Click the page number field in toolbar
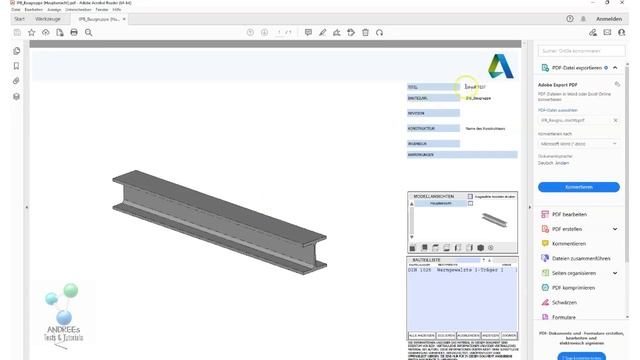640x360 pixels. (280, 32)
